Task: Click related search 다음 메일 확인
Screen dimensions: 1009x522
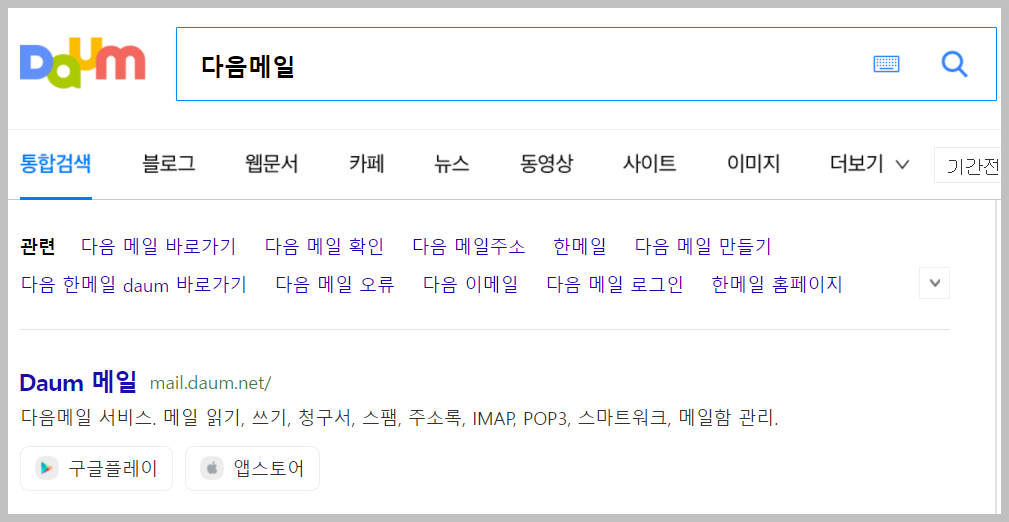Action: tap(324, 246)
